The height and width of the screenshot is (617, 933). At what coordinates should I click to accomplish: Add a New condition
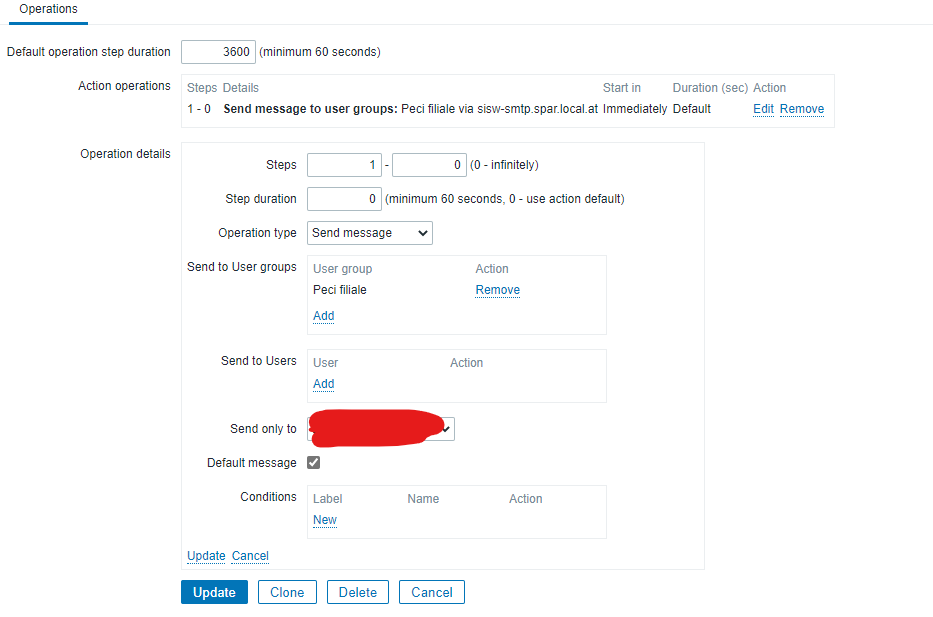[x=324, y=520]
